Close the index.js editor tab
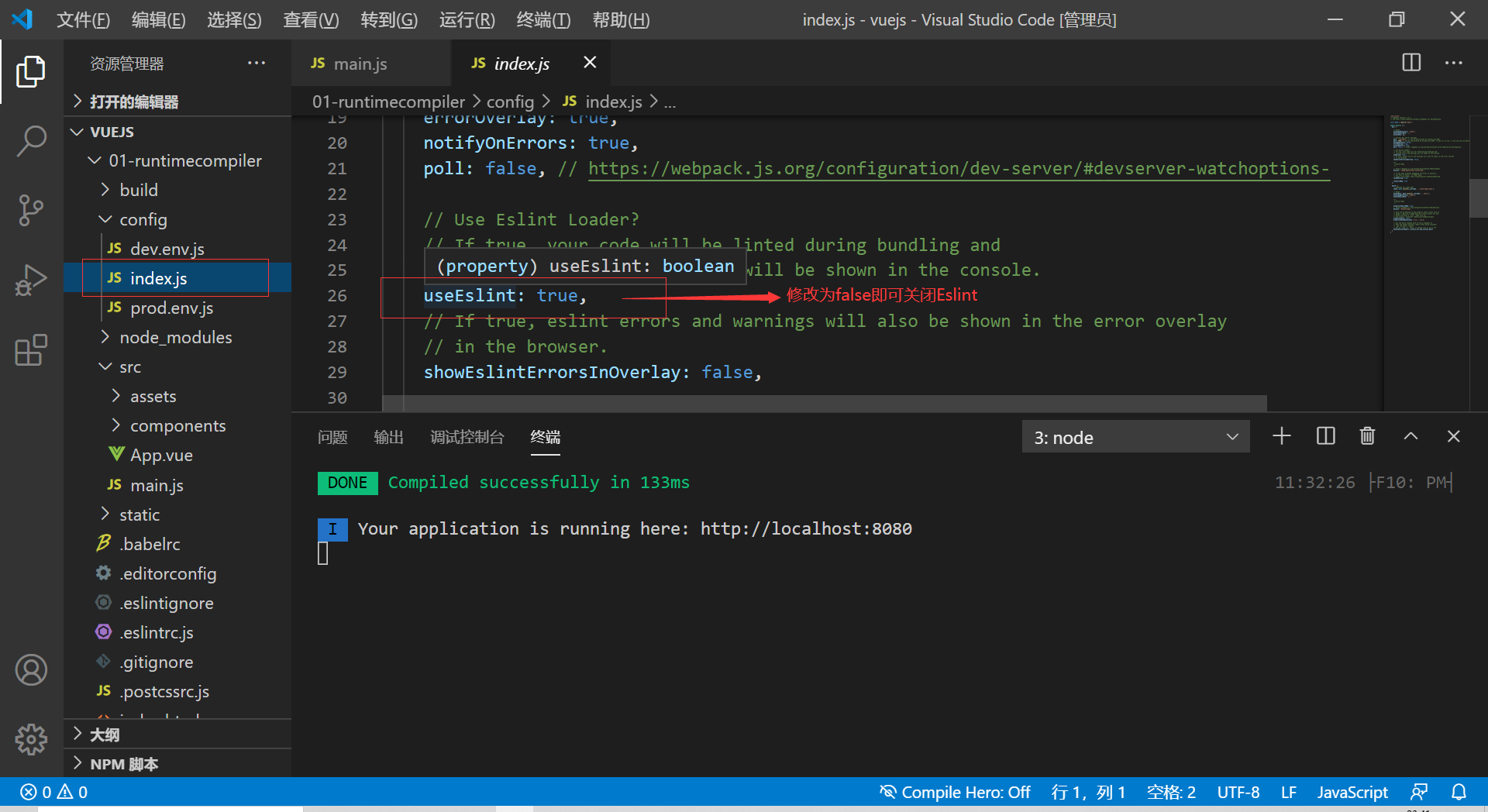 point(590,62)
